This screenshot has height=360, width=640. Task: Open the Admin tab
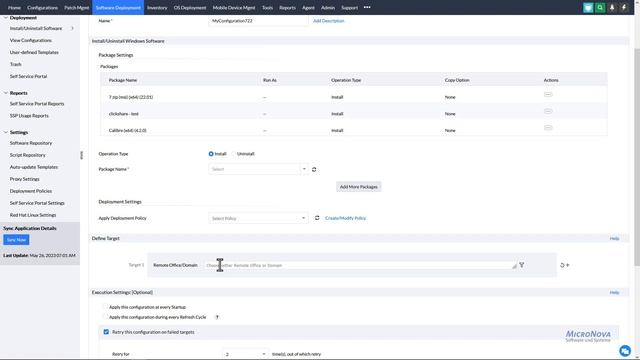pyautogui.click(x=328, y=7)
